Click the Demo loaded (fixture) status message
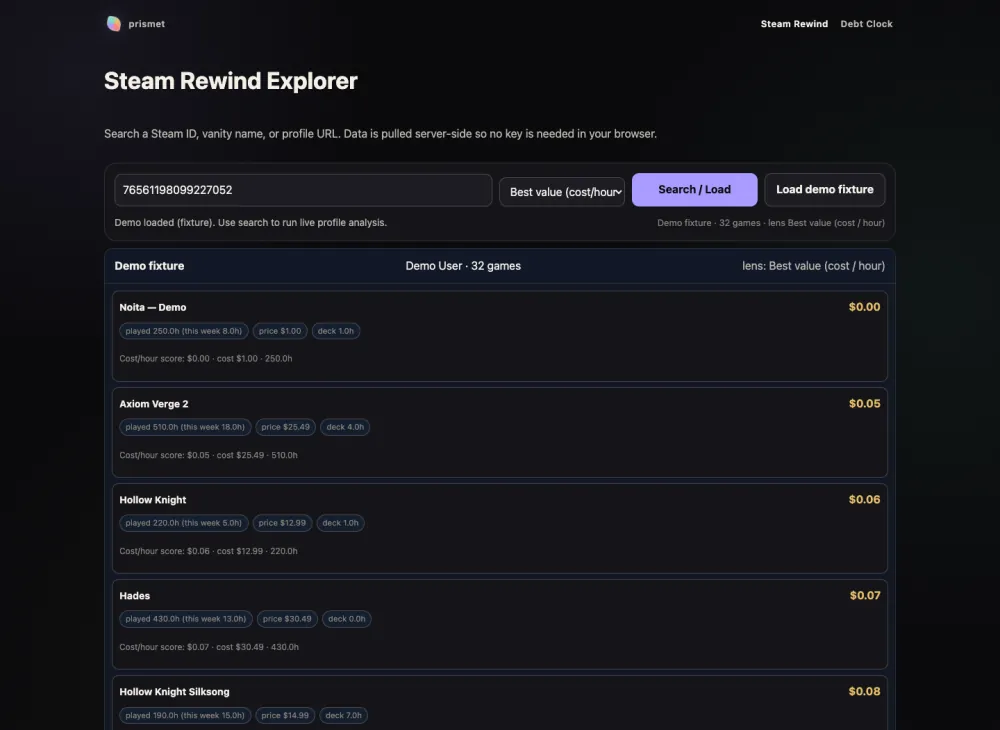Viewport: 1000px width, 730px height. click(251, 223)
